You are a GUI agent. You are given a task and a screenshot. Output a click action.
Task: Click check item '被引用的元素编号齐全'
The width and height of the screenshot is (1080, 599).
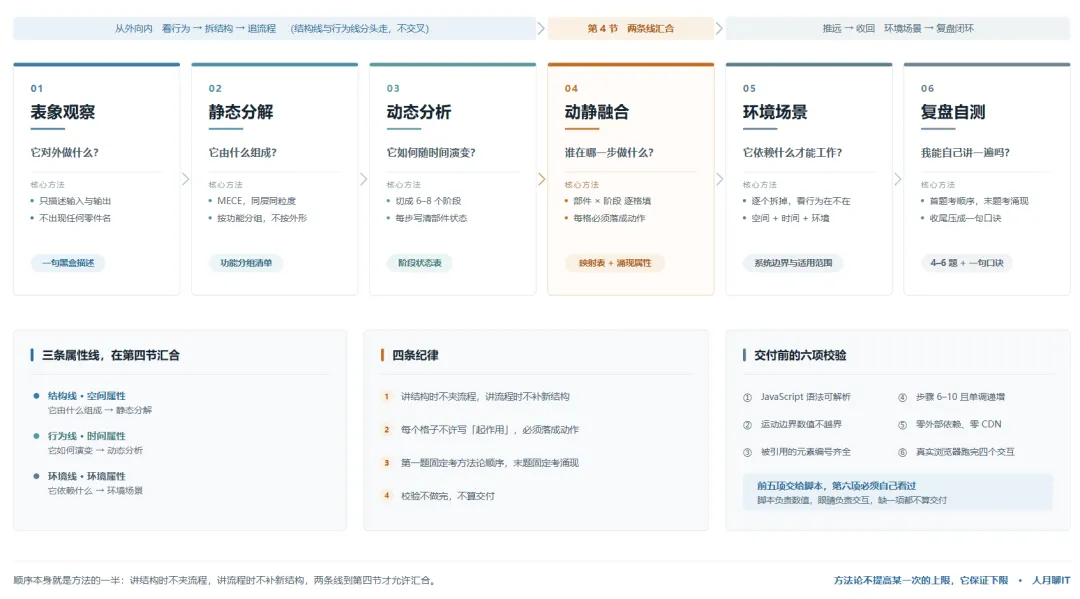(805, 452)
